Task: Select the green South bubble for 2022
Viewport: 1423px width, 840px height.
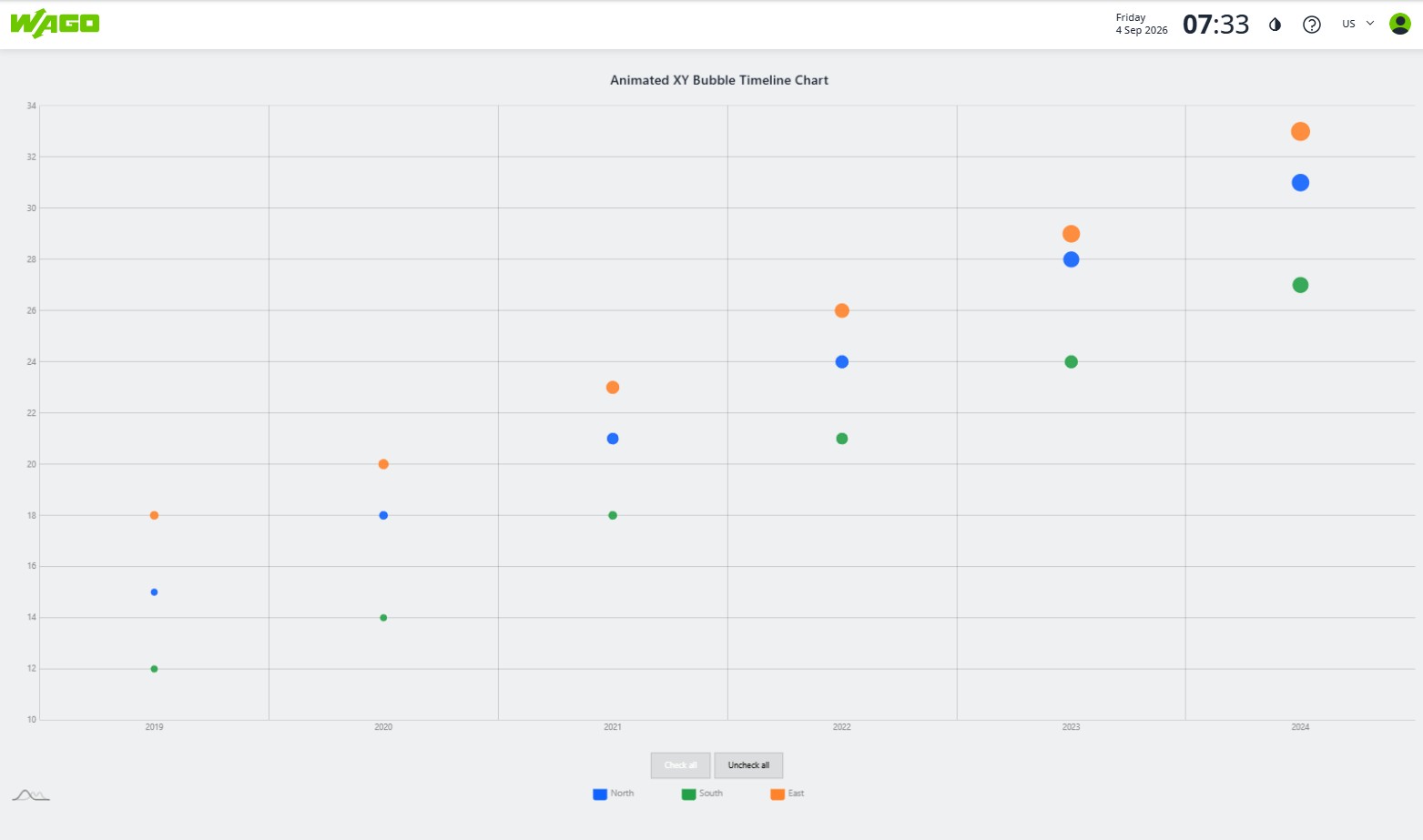Action: pyautogui.click(x=842, y=439)
